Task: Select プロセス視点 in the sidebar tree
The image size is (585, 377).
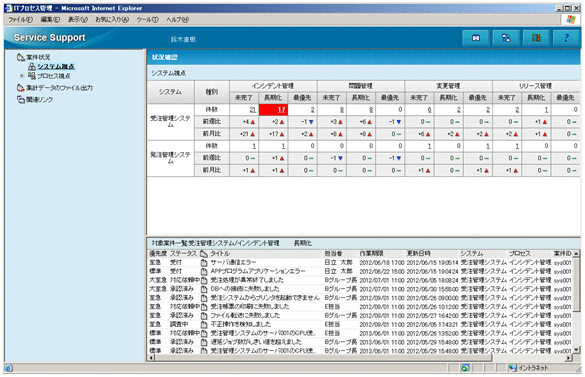Action: [54, 76]
